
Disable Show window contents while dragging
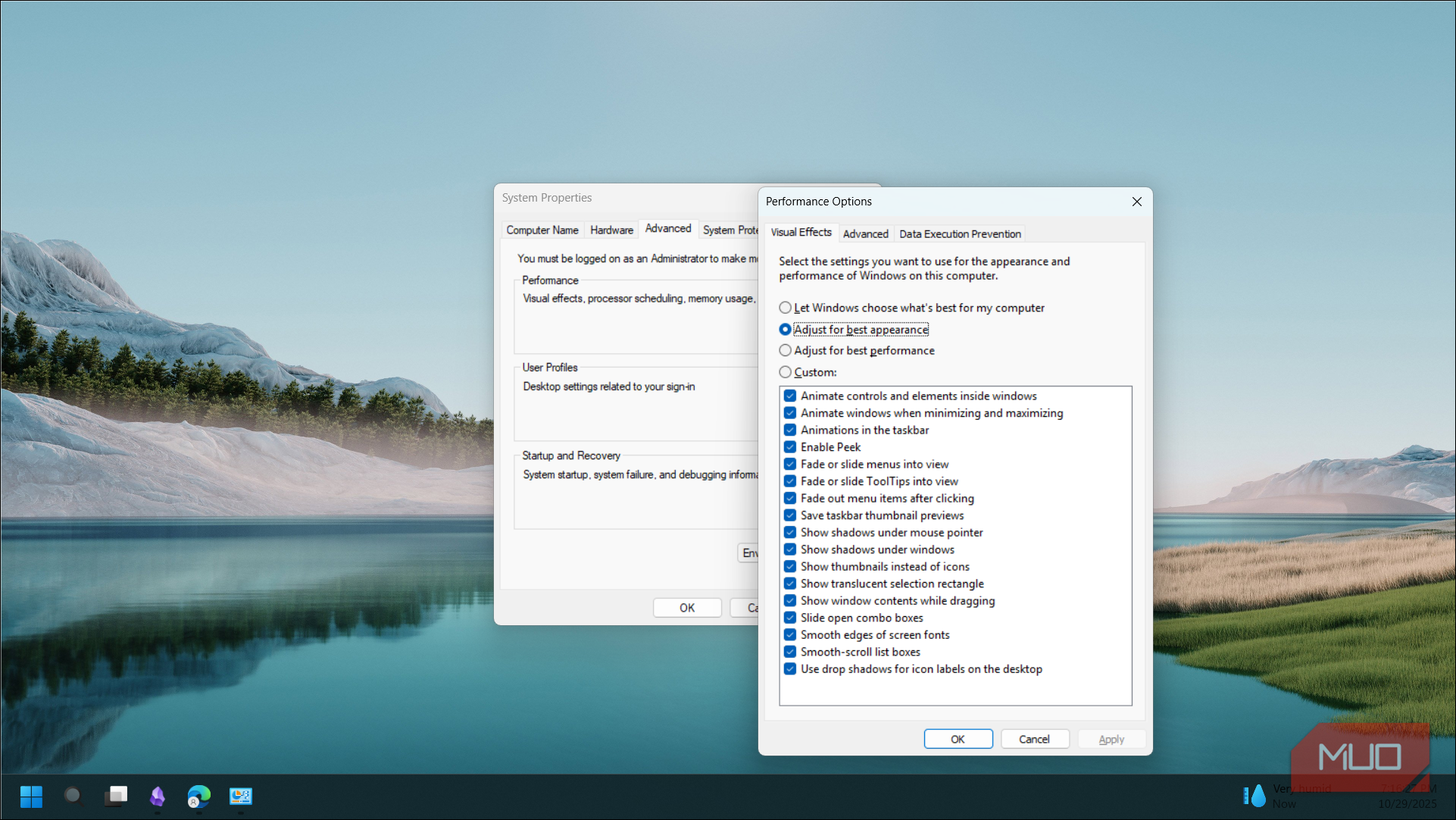[790, 600]
